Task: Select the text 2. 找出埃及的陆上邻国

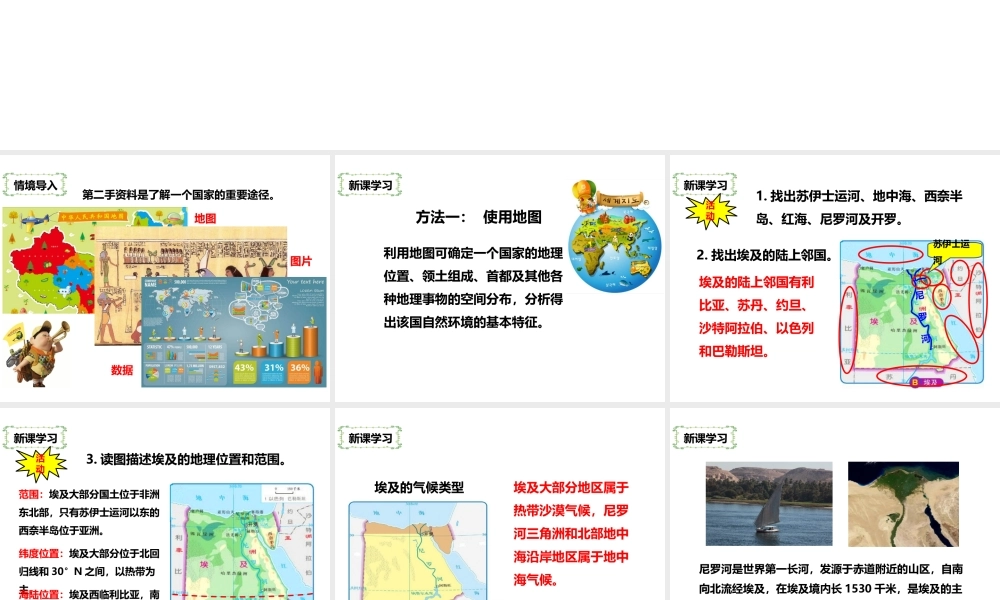Action: (x=765, y=255)
